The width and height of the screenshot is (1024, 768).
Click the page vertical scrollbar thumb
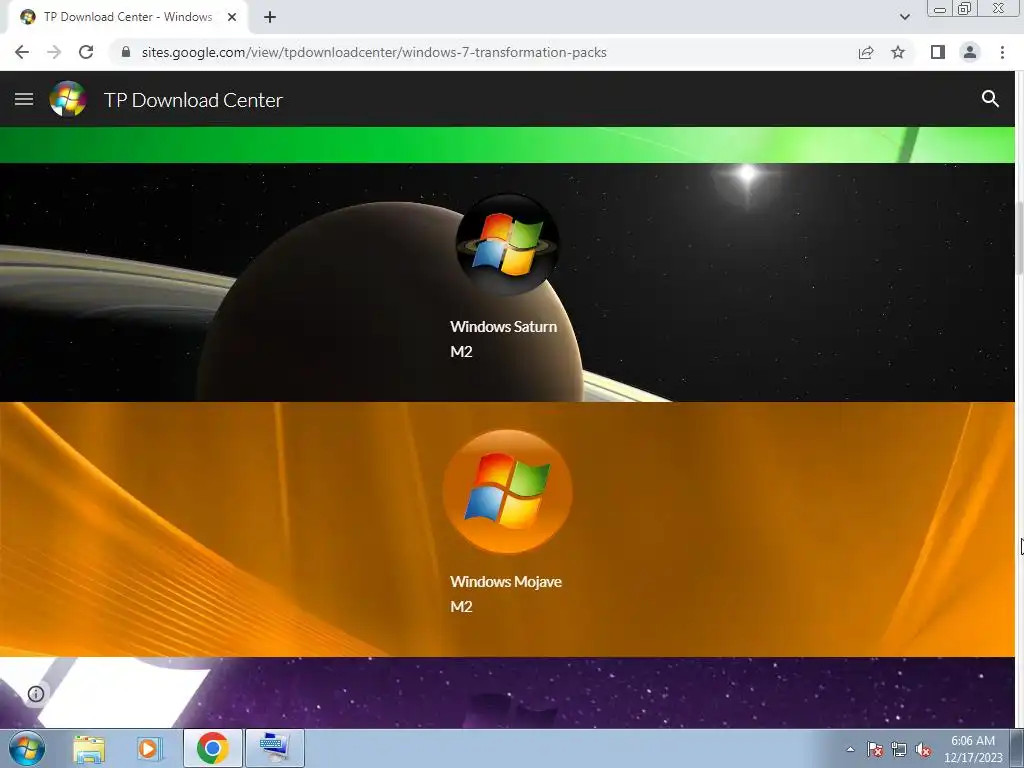[1019, 238]
